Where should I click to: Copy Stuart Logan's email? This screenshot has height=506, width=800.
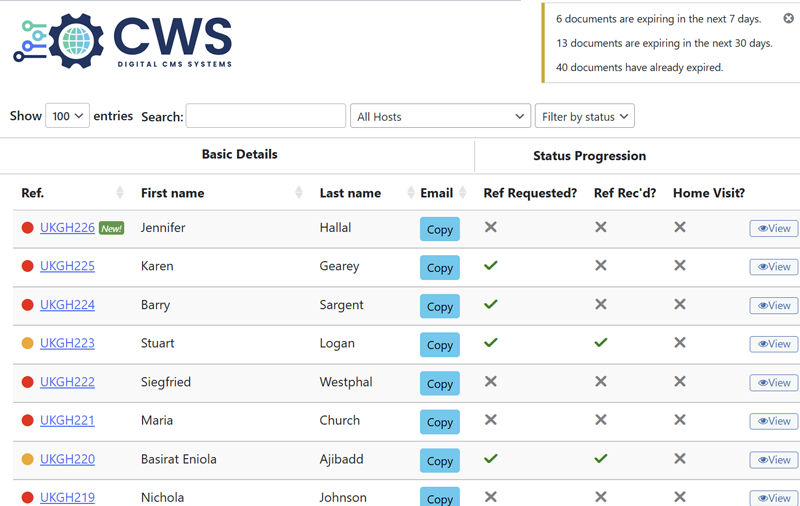[x=440, y=344]
